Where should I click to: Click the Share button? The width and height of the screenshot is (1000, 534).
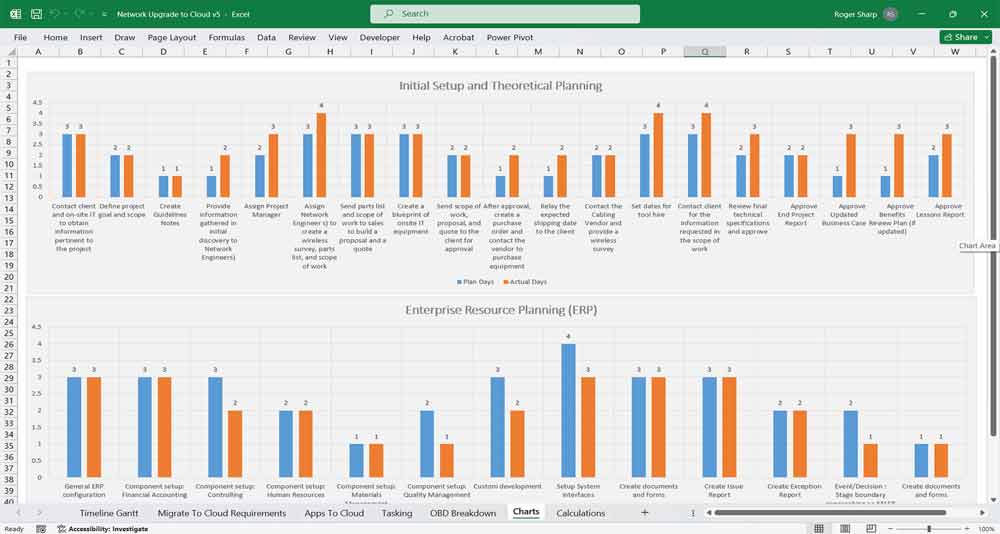[x=960, y=37]
